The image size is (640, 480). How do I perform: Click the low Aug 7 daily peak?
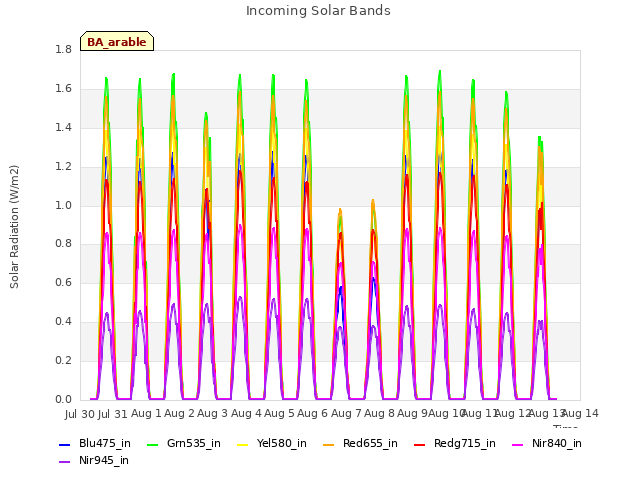(x=340, y=210)
